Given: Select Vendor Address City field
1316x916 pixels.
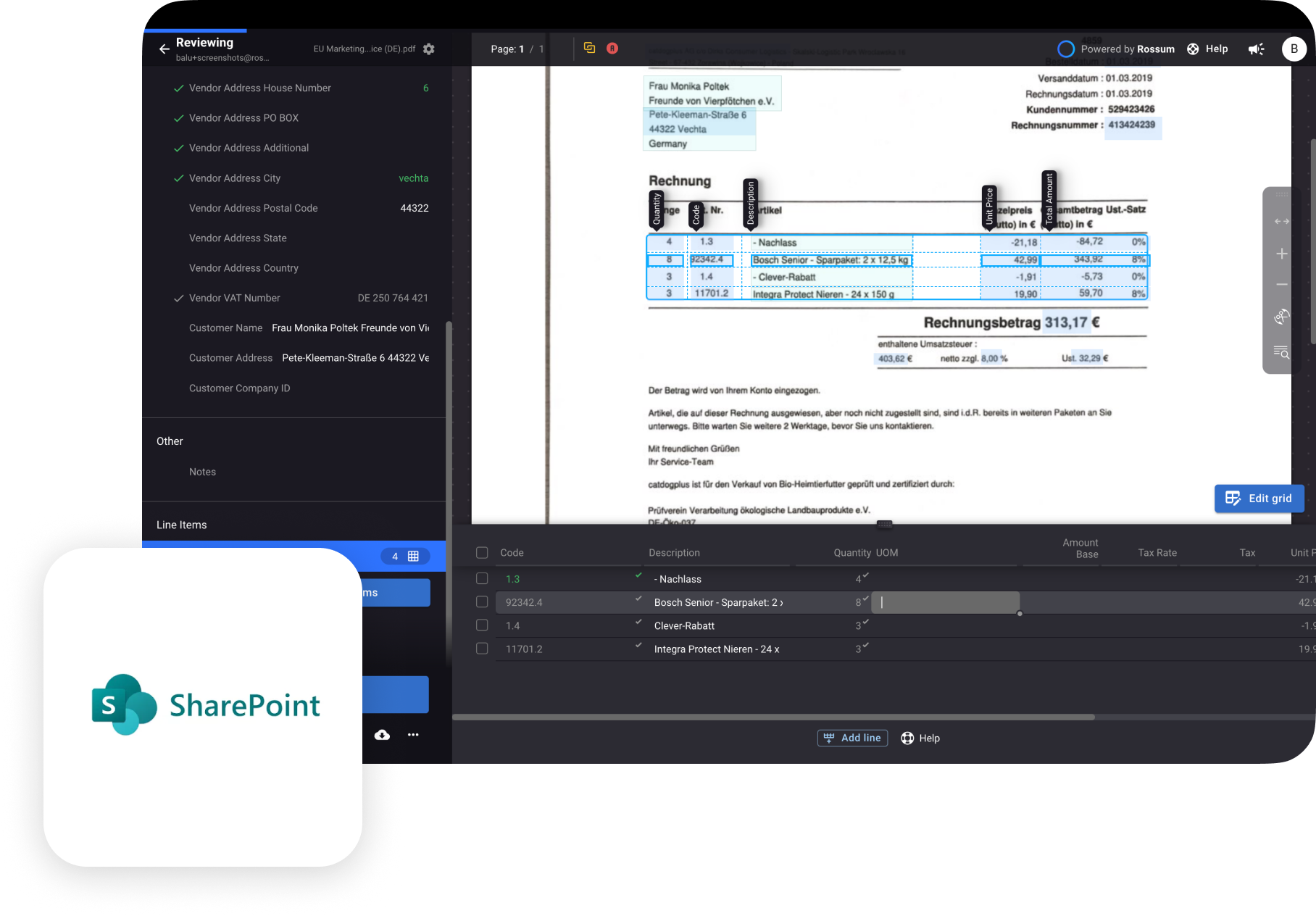Looking at the screenshot, I should (293, 178).
